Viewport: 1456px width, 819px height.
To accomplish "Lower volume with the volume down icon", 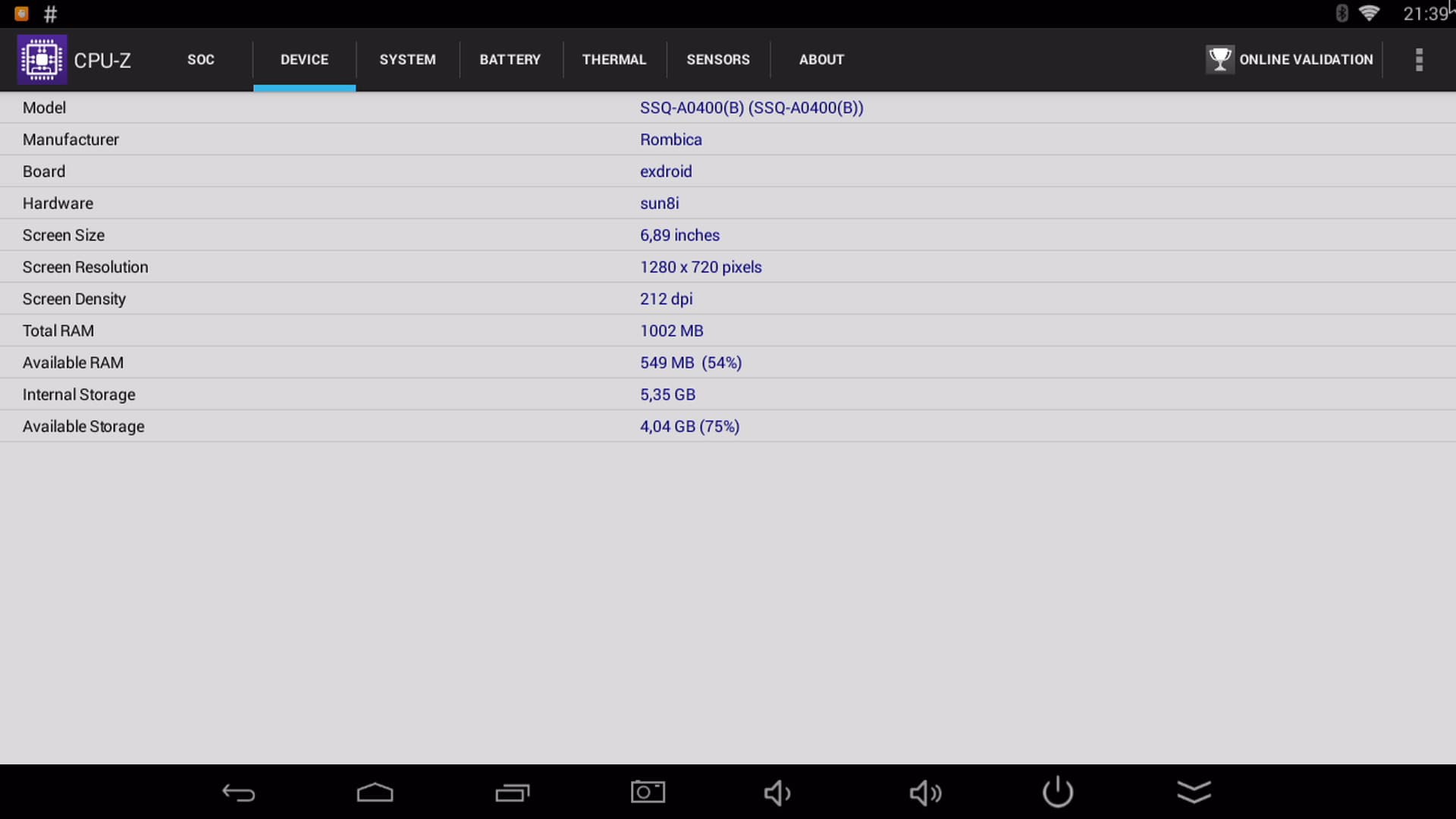I will (x=777, y=793).
